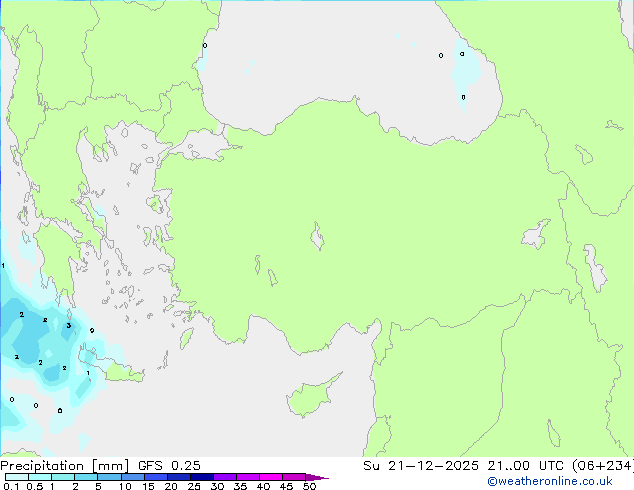The width and height of the screenshot is (634, 490).
Task: Click the 15–20 mm blue legend swatch
Action: (156, 477)
